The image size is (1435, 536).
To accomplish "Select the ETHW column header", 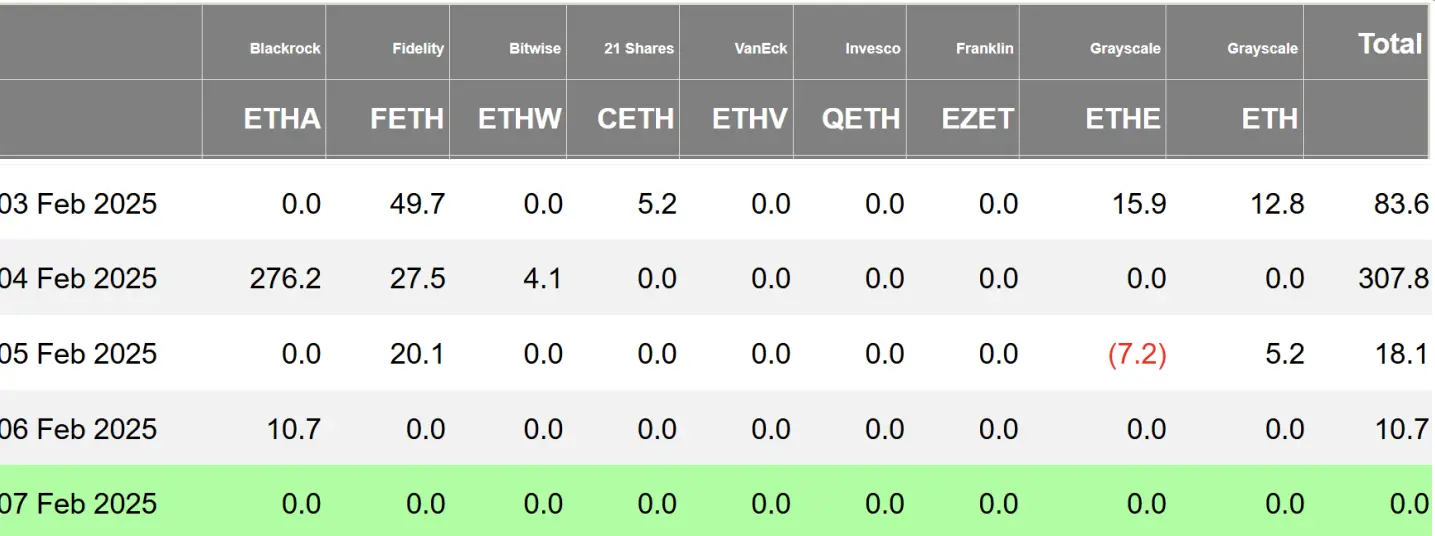I will click(520, 119).
